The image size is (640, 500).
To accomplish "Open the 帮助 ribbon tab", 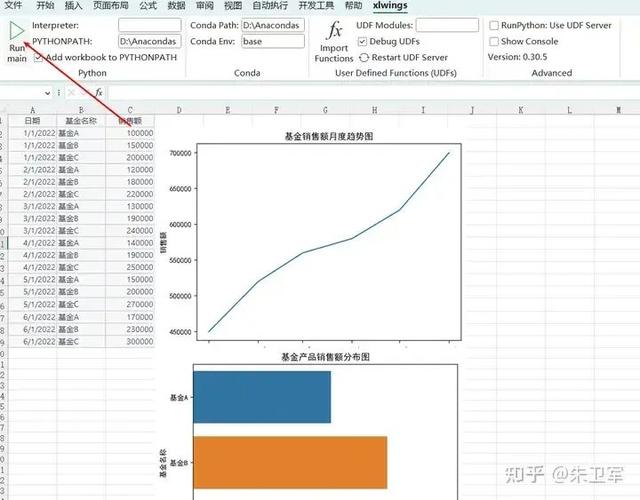I will [353, 5].
